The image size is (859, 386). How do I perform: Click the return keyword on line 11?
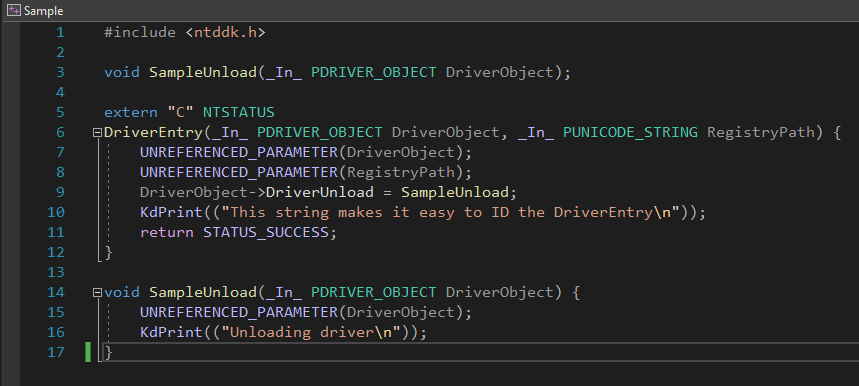click(167, 232)
